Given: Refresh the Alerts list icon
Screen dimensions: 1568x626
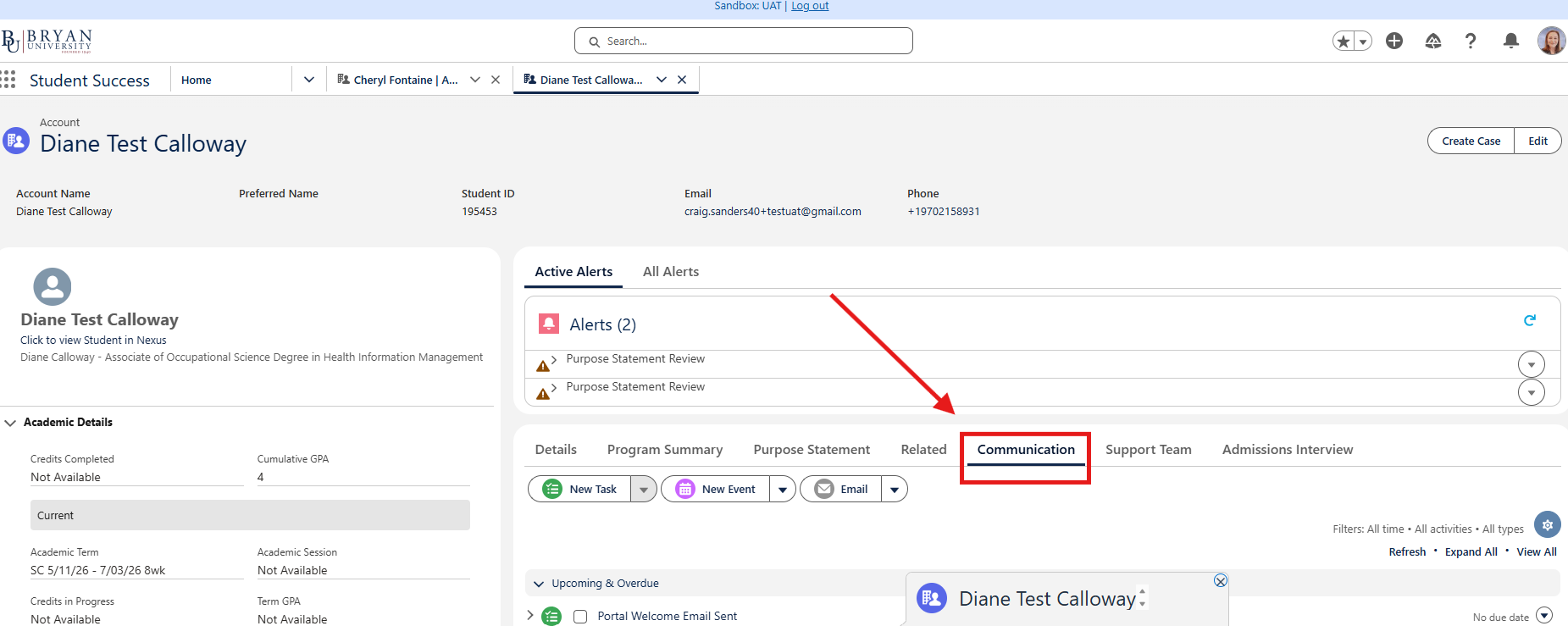Looking at the screenshot, I should point(1530,320).
